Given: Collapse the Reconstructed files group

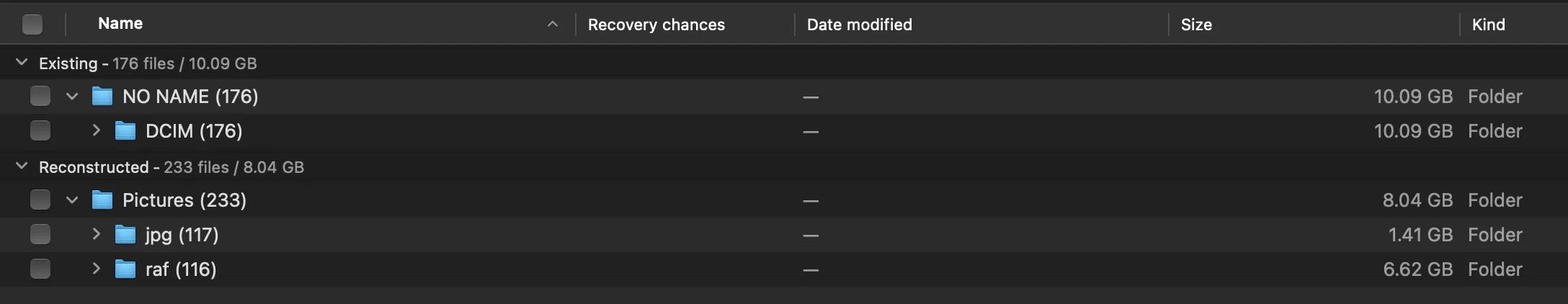Looking at the screenshot, I should point(22,166).
